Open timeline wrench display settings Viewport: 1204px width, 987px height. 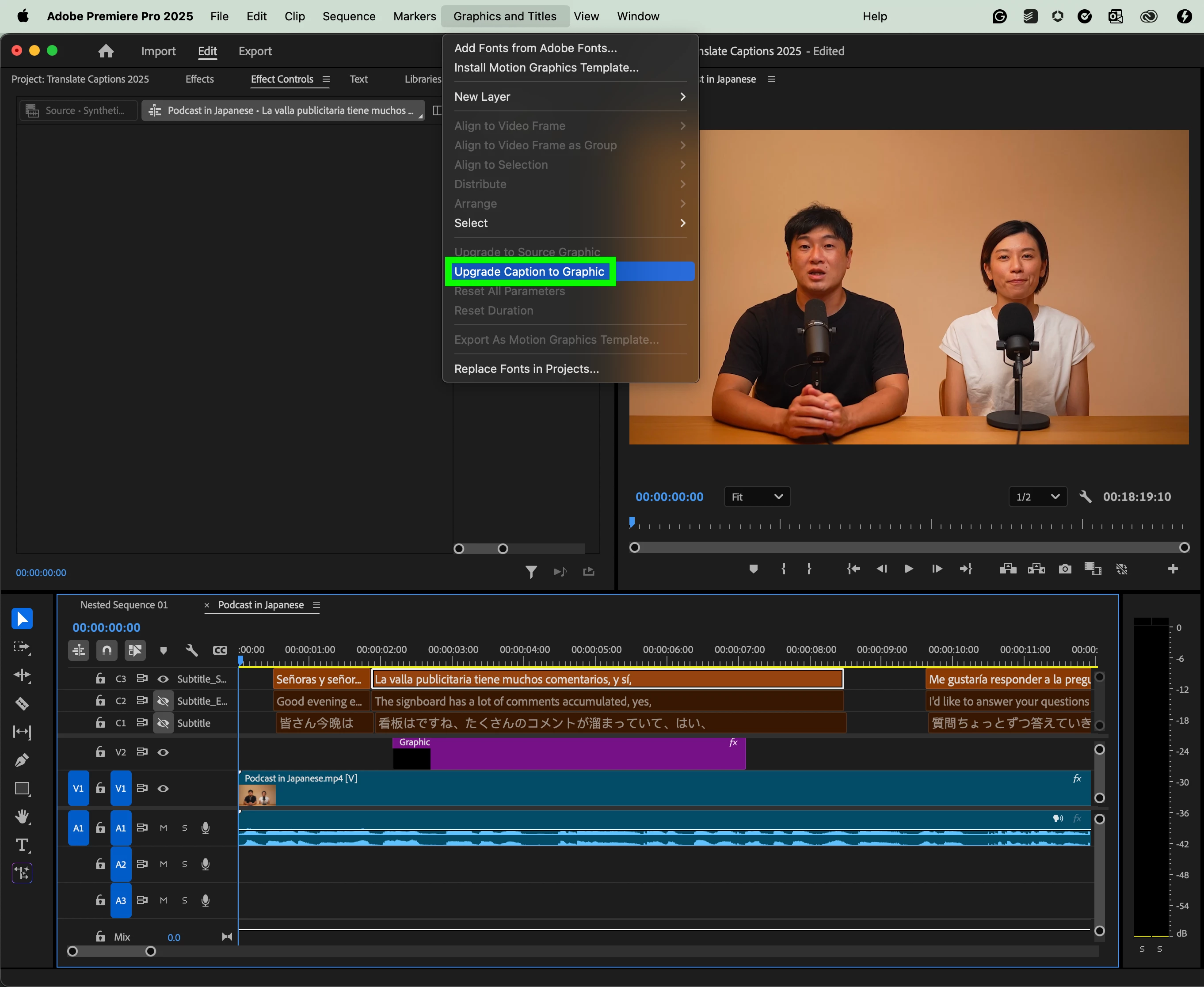pos(192,650)
